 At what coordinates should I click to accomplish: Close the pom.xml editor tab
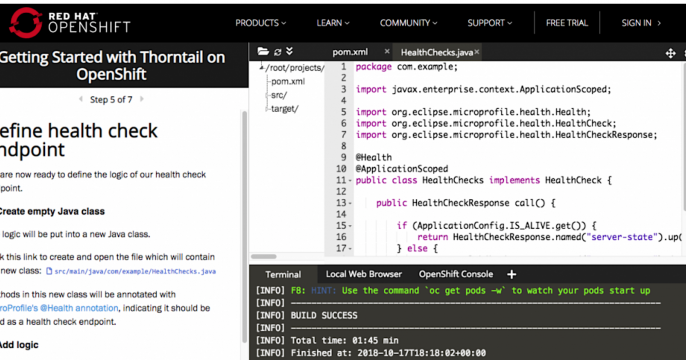387,52
